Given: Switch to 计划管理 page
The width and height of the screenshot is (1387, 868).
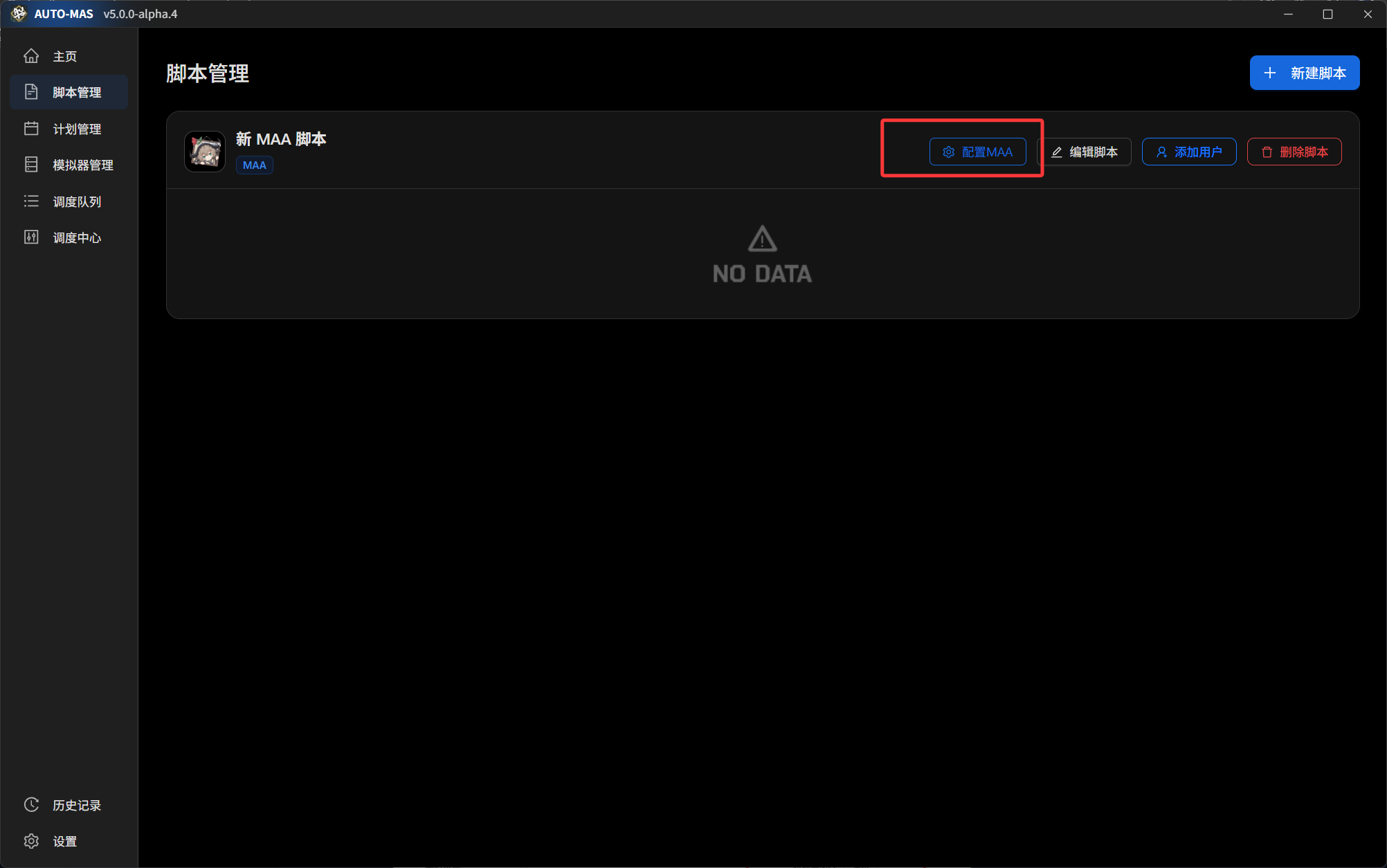Looking at the screenshot, I should pos(77,129).
